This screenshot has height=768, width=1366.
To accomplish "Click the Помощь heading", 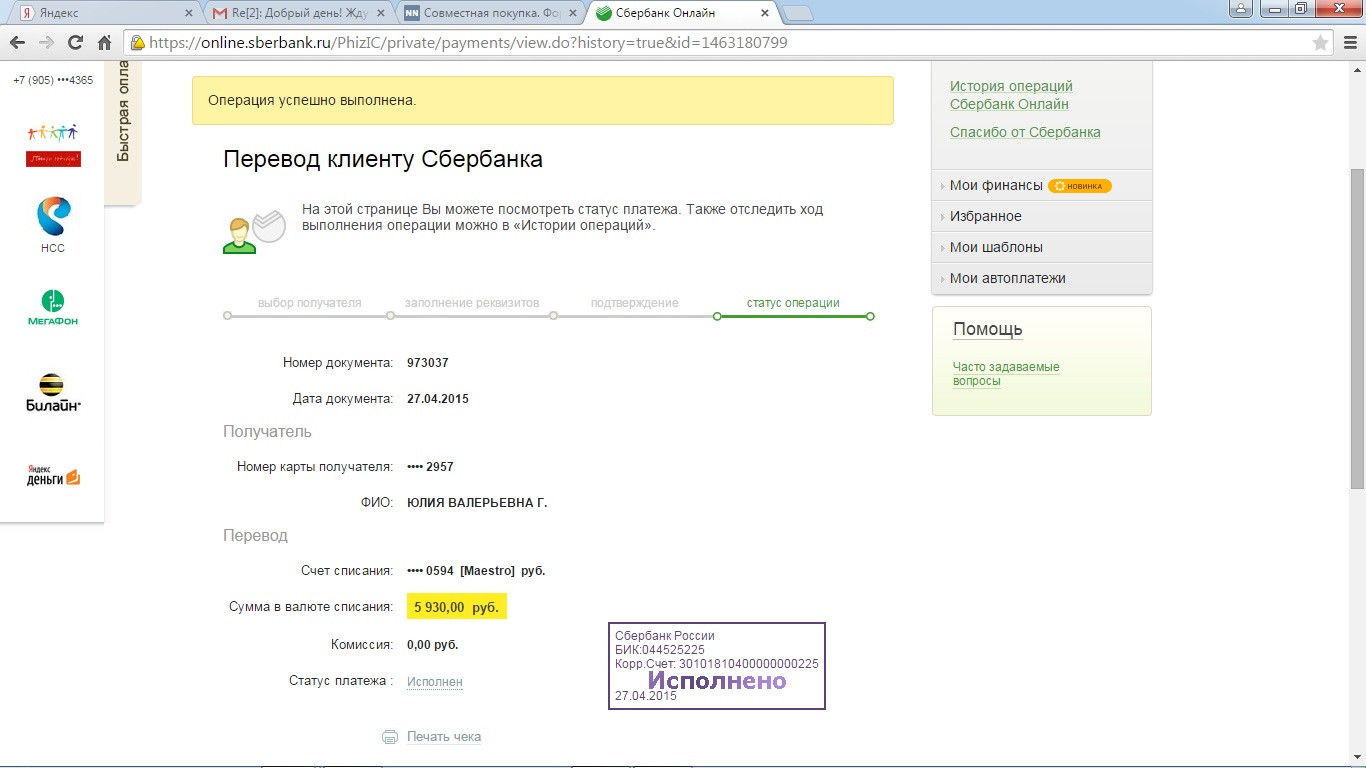I will click(988, 329).
